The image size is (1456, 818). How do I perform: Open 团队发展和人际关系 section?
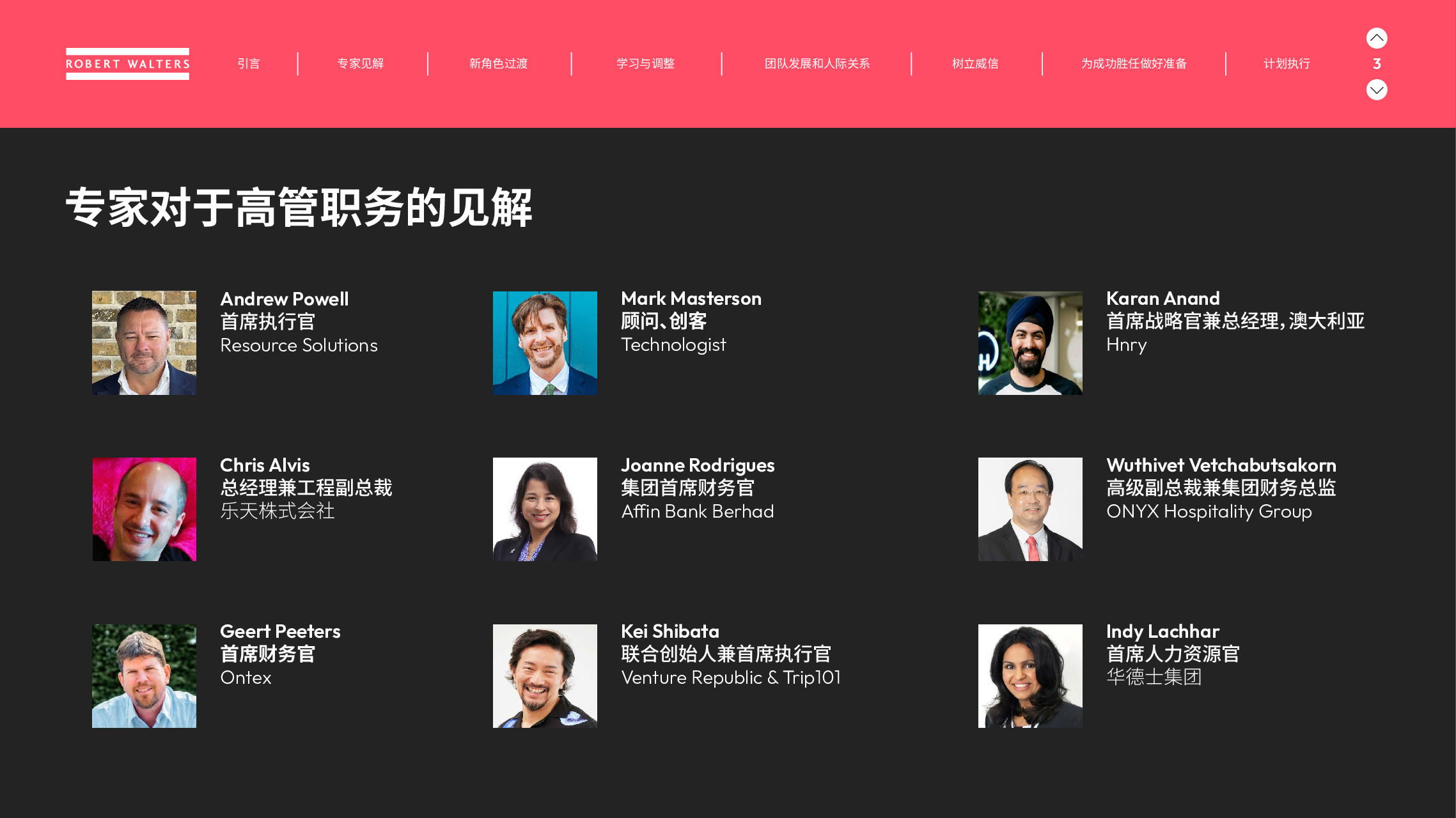coord(817,64)
